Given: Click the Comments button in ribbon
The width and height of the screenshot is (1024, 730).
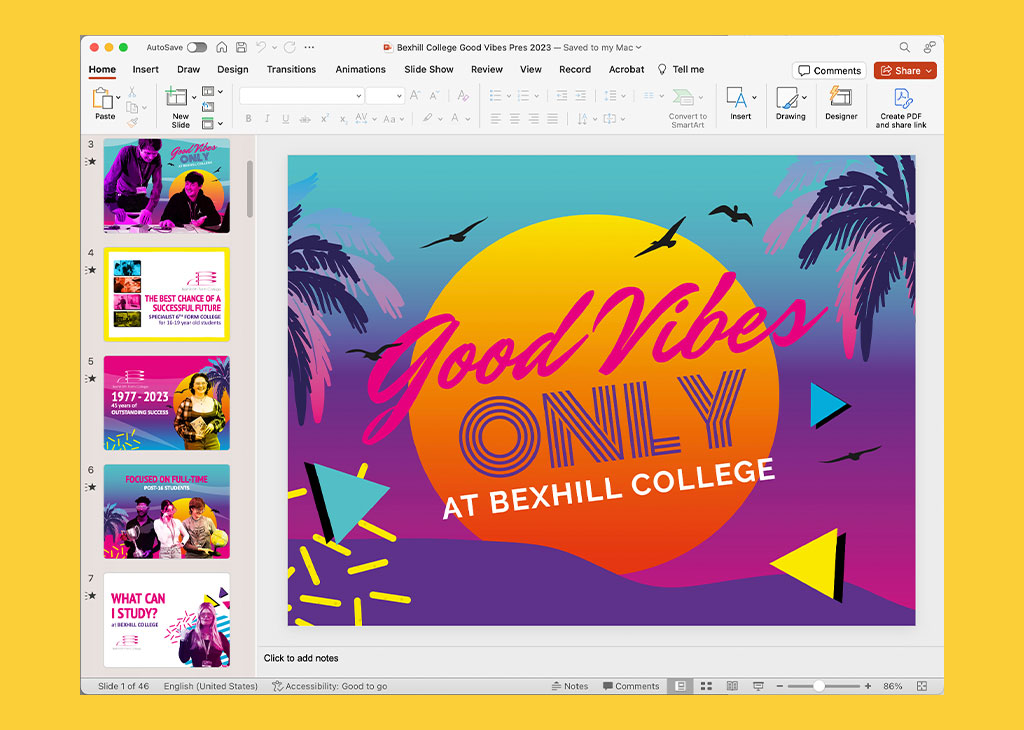Looking at the screenshot, I should click(829, 71).
